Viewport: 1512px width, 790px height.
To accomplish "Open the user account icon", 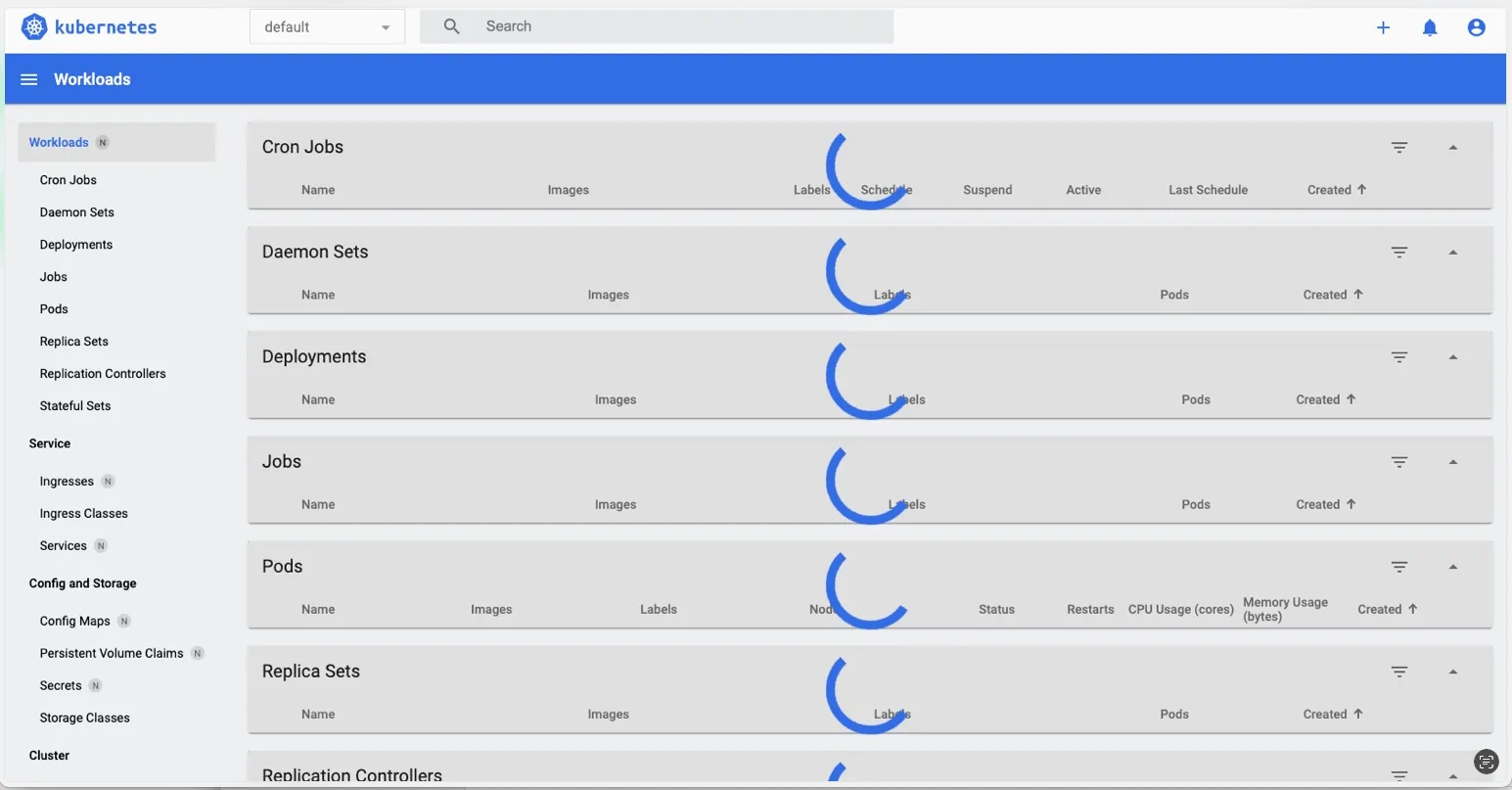I will pyautogui.click(x=1476, y=27).
